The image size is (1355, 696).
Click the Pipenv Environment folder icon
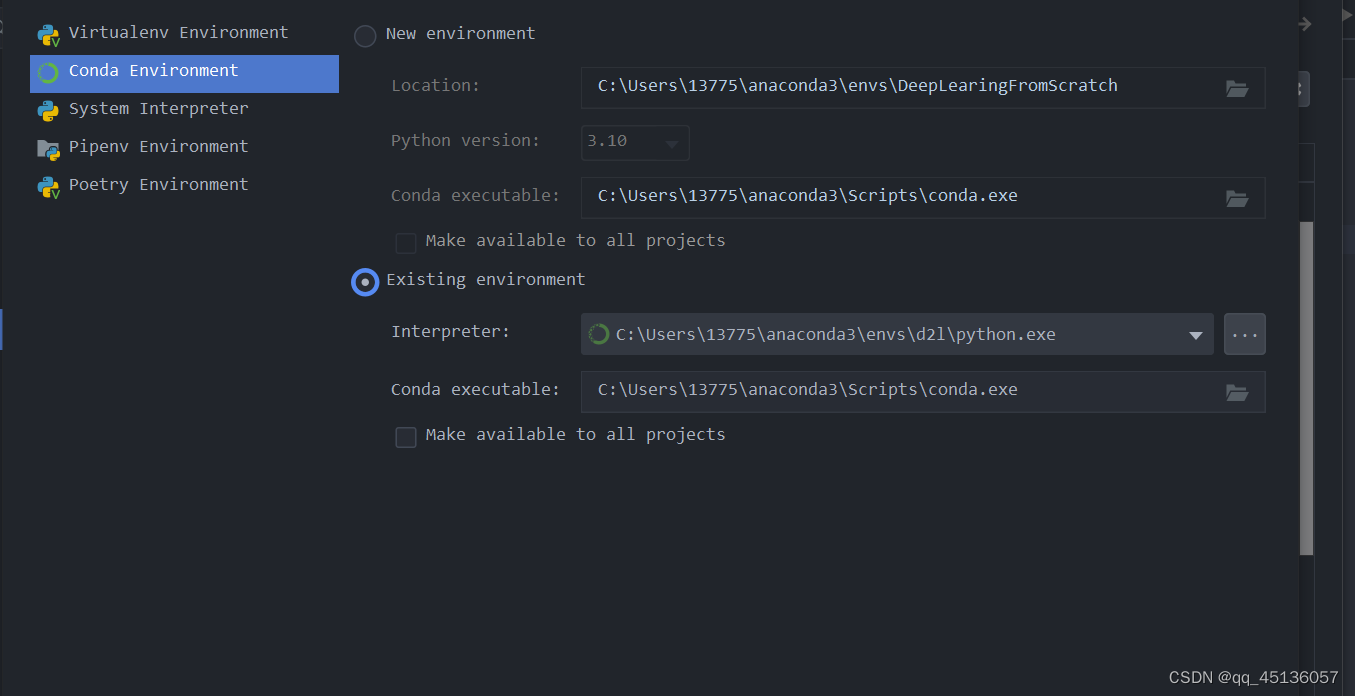pyautogui.click(x=48, y=149)
